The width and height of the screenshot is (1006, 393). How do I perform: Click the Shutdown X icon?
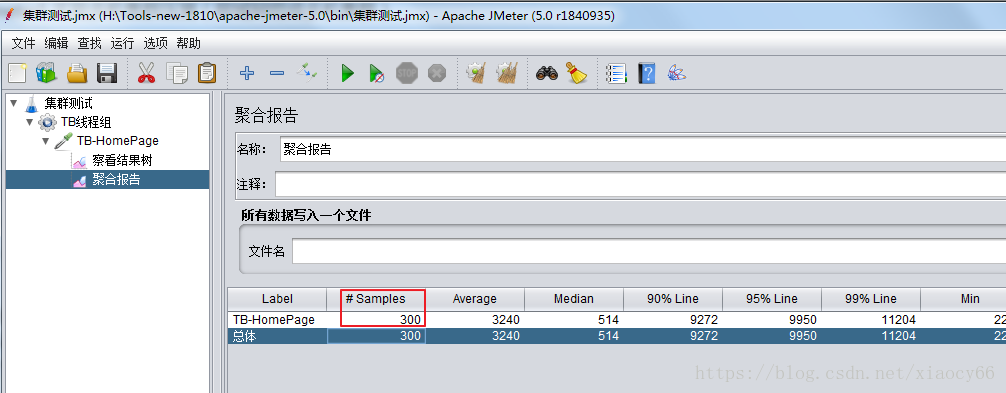[x=437, y=73]
